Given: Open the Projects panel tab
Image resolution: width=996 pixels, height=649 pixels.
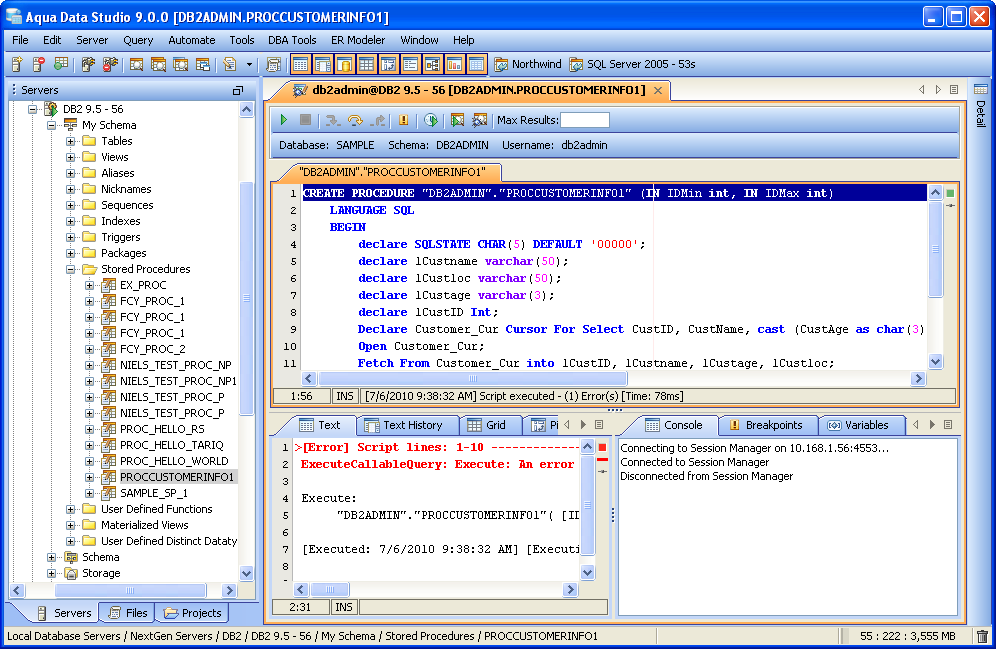Looking at the screenshot, I should coord(193,613).
